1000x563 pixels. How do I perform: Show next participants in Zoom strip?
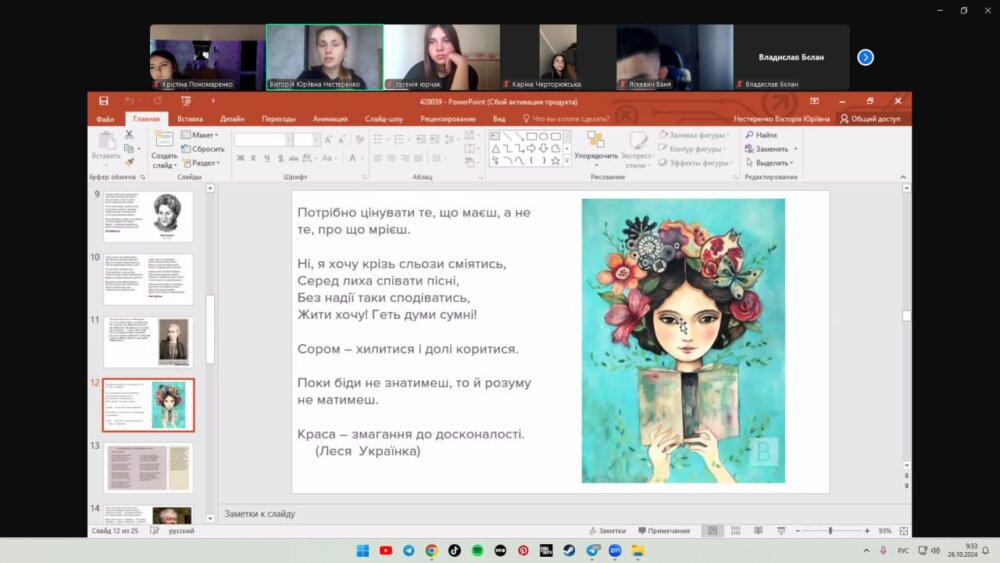coord(865,57)
